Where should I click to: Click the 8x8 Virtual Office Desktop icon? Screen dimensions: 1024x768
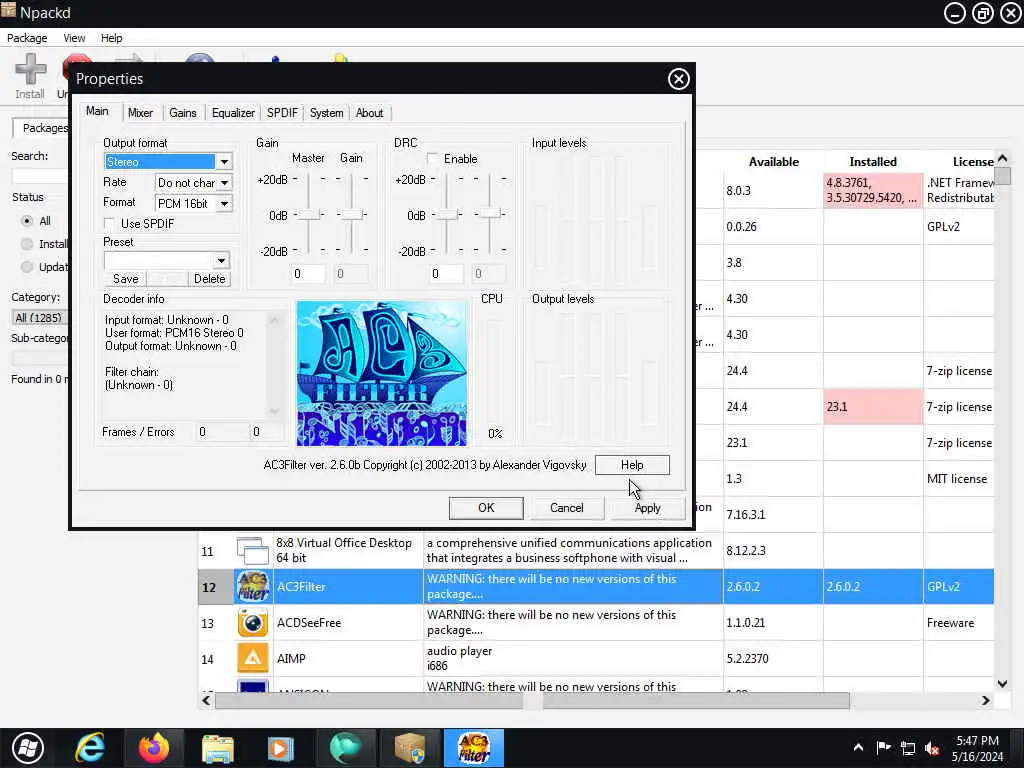click(253, 551)
